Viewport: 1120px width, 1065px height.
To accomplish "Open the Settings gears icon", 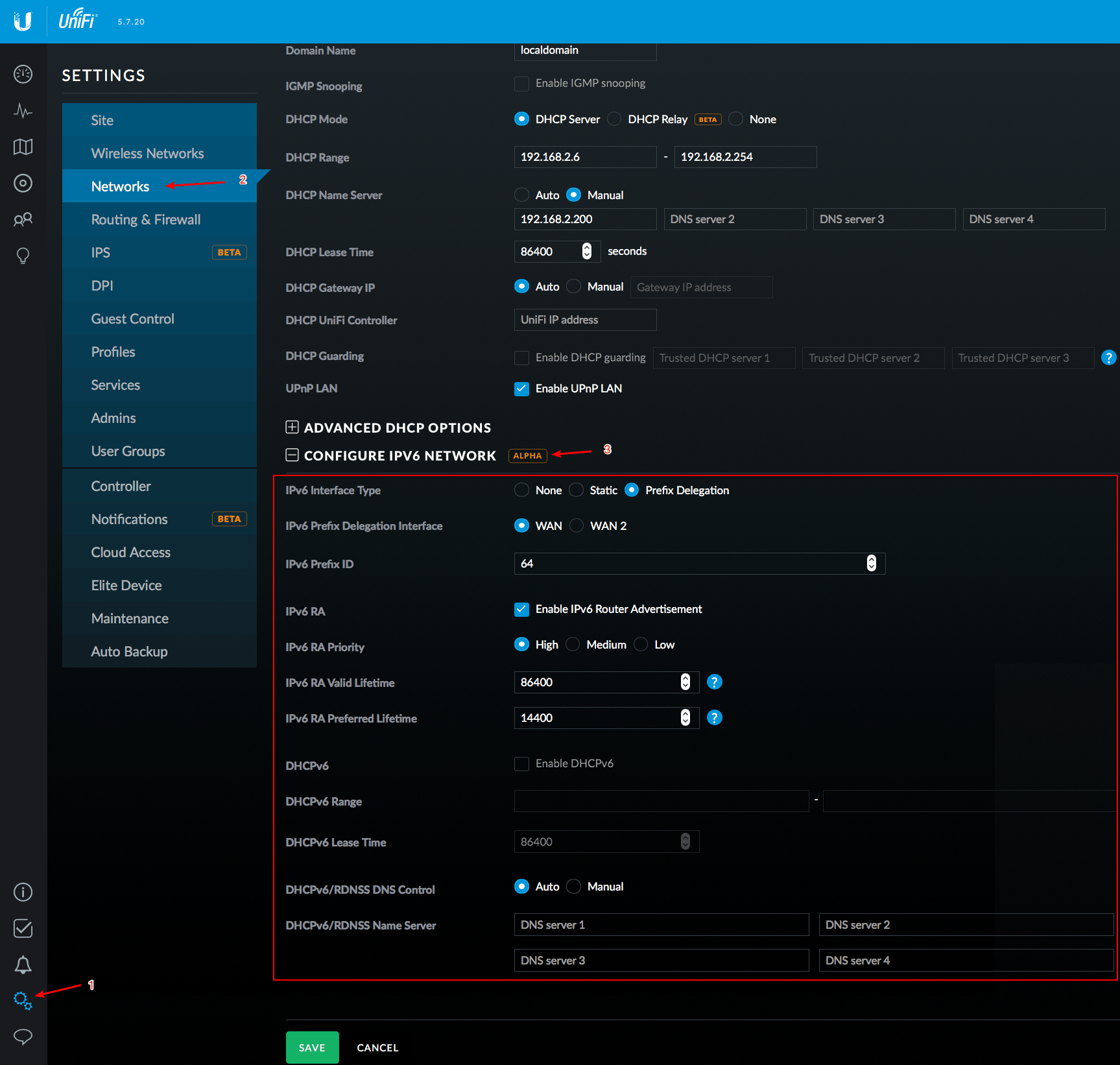I will 23,1001.
